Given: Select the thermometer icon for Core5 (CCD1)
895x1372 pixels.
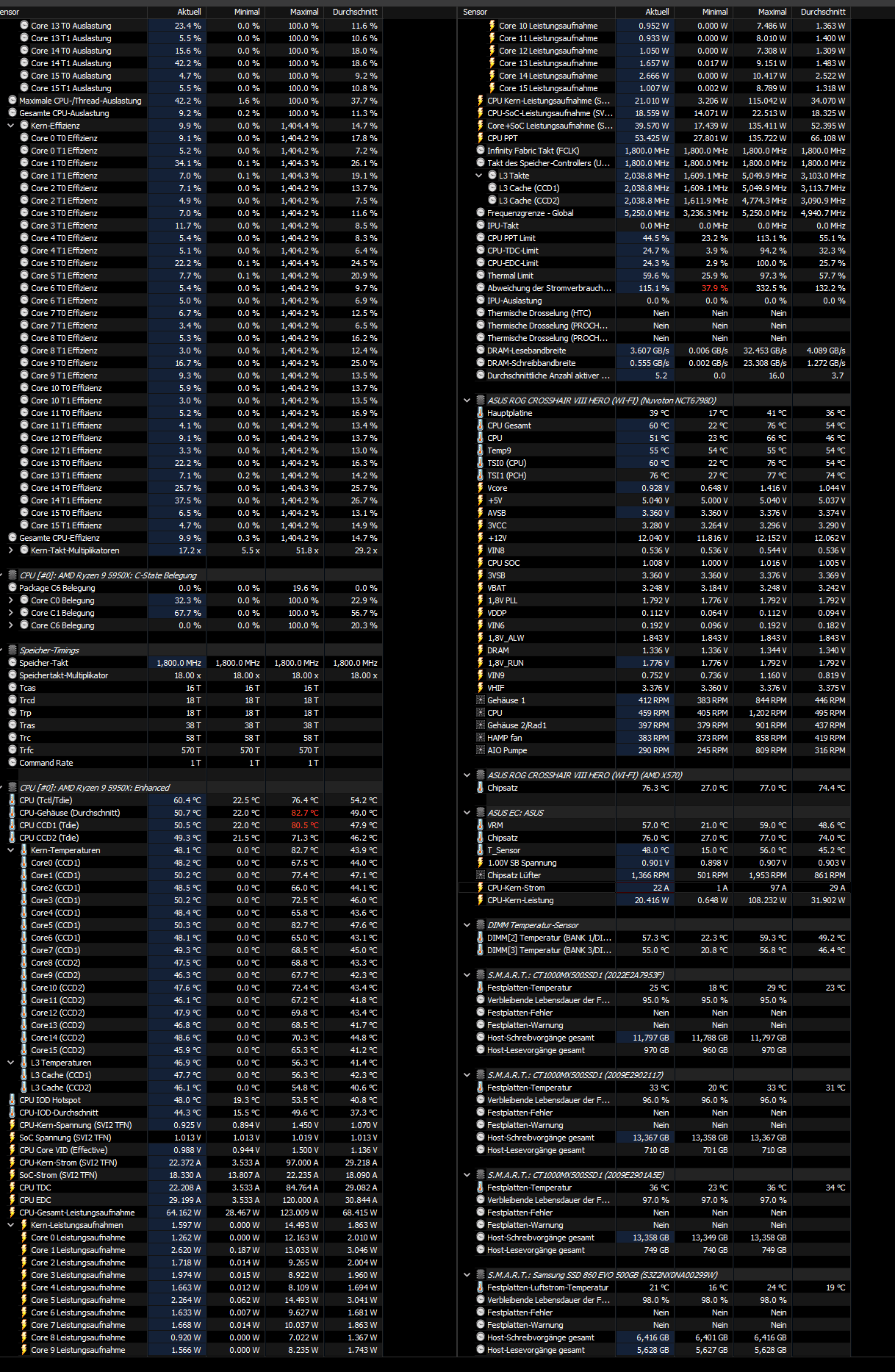Looking at the screenshot, I should (24, 925).
